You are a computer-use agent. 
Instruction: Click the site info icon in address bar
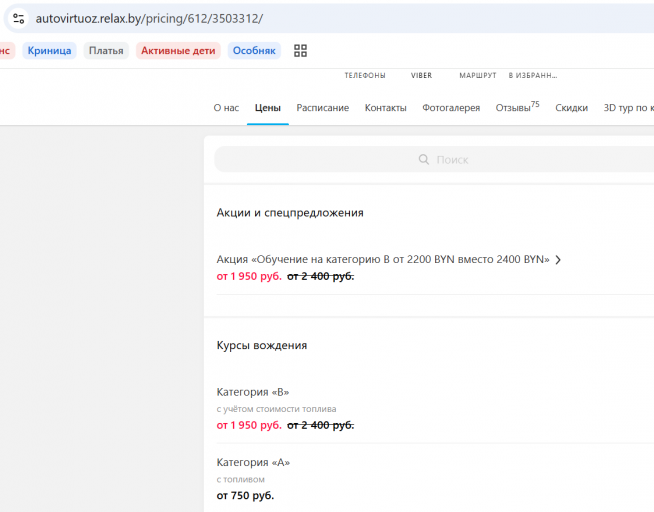(x=18, y=18)
